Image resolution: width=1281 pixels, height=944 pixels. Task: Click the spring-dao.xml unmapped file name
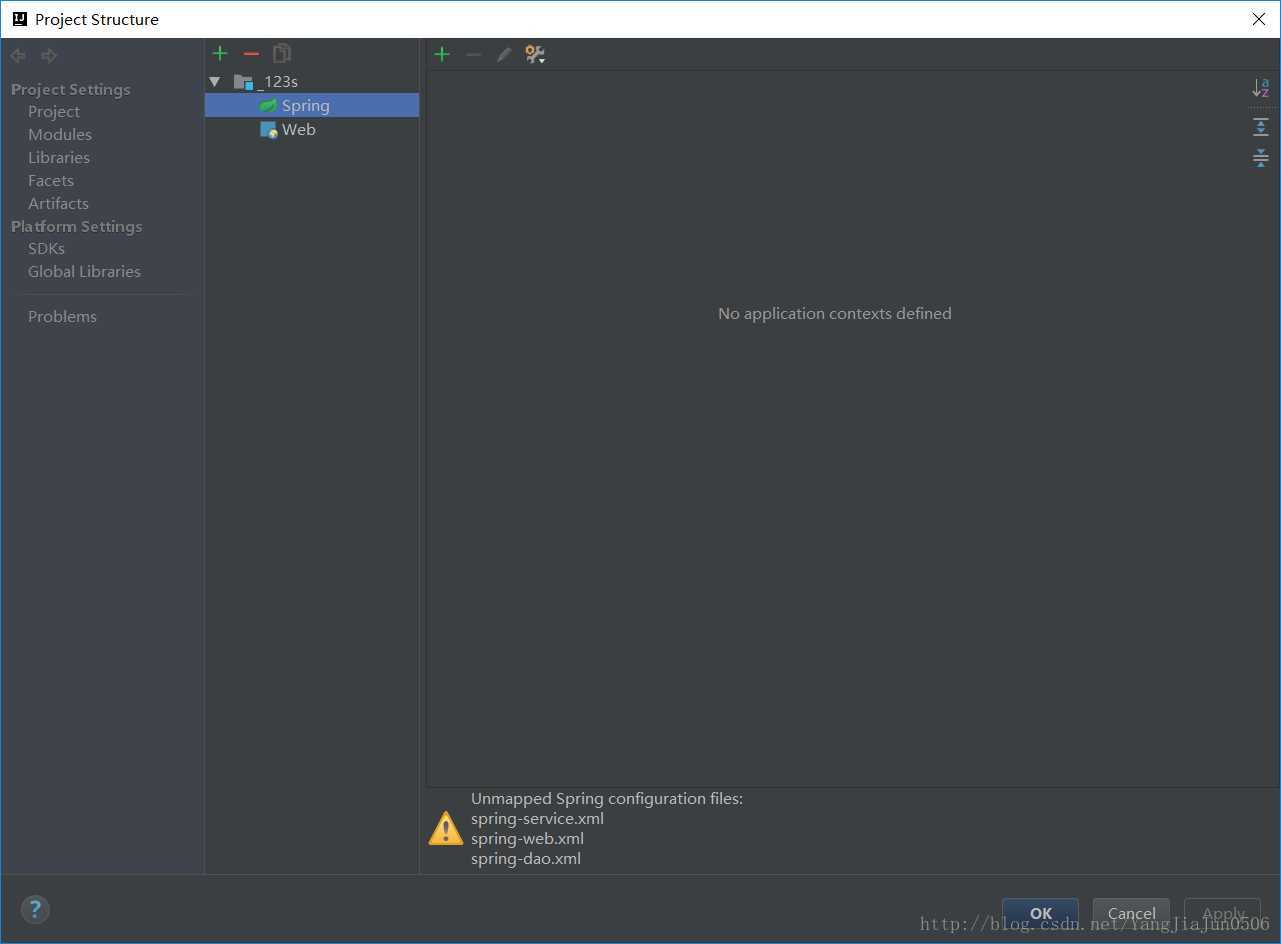point(526,859)
